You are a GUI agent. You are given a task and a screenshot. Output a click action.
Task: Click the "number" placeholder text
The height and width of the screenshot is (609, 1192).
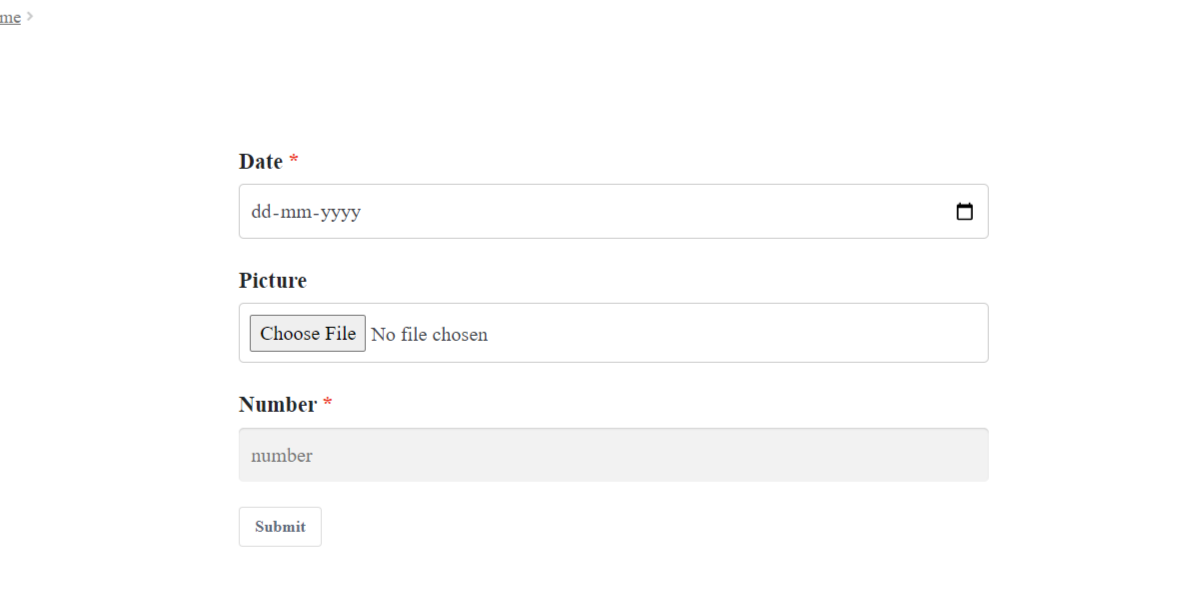click(281, 455)
